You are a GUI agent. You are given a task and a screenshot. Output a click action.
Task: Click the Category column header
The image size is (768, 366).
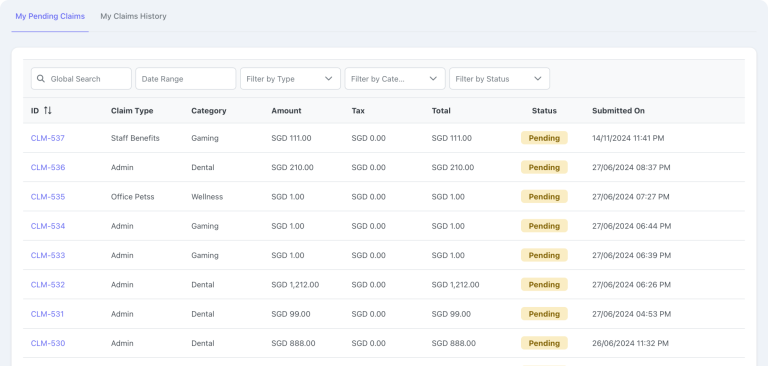(209, 111)
